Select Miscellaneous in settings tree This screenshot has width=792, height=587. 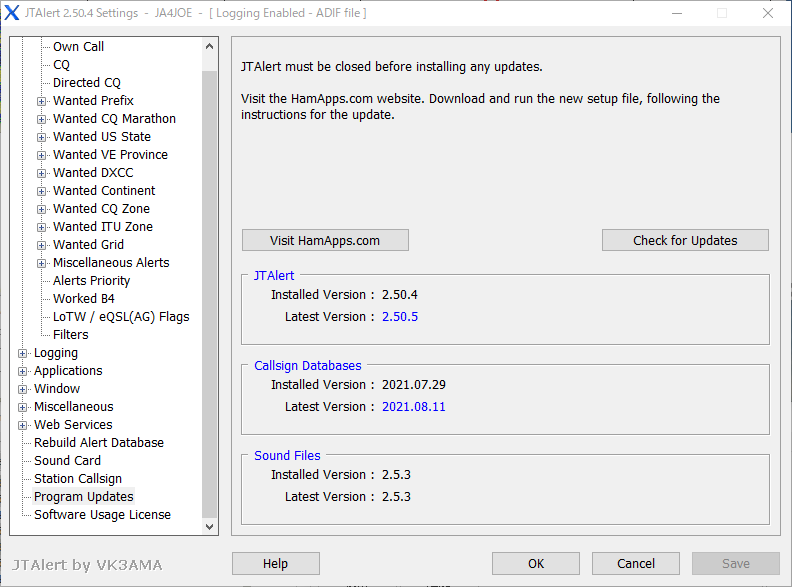pyautogui.click(x=74, y=407)
